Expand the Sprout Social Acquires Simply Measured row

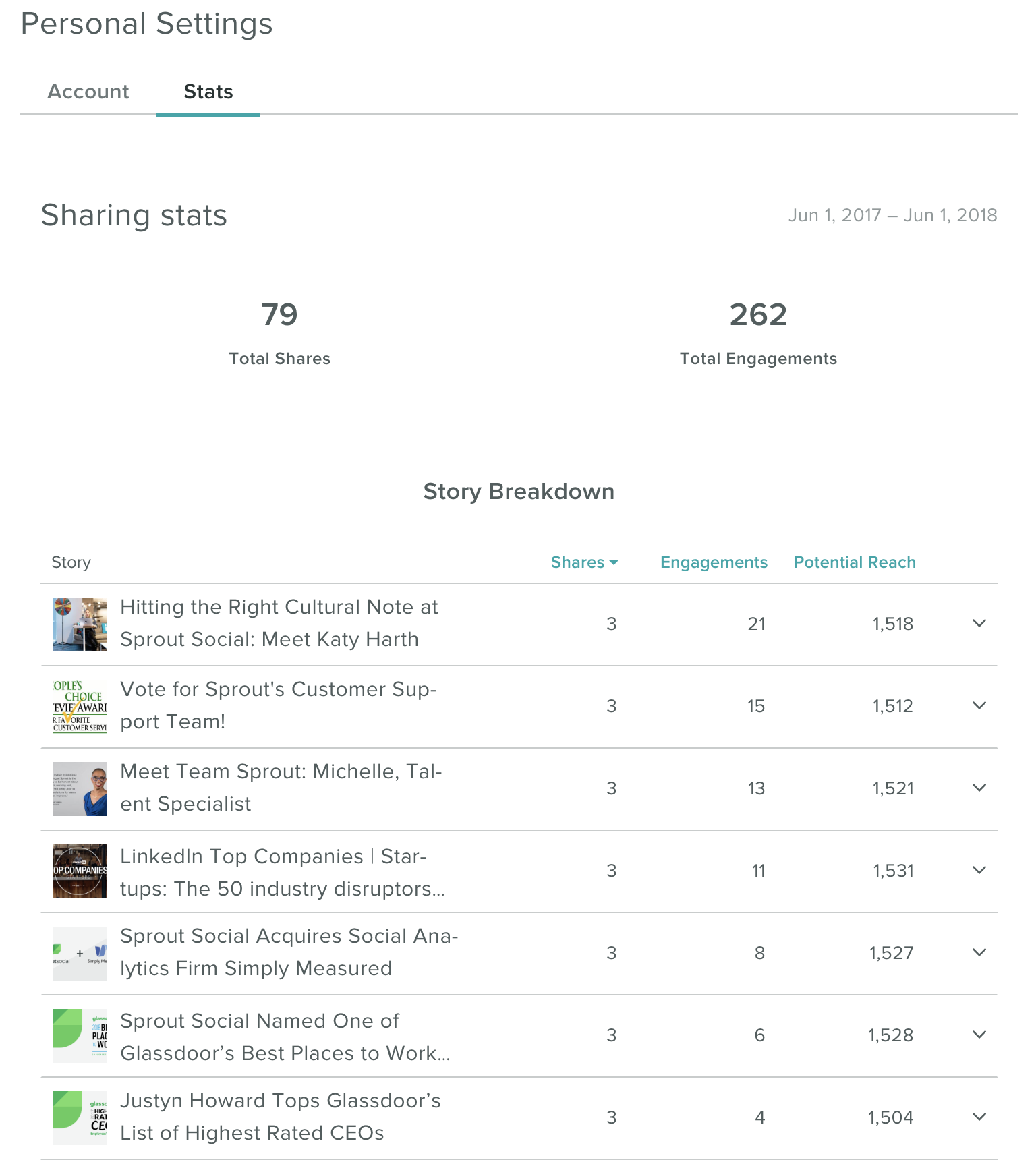pyautogui.click(x=979, y=952)
